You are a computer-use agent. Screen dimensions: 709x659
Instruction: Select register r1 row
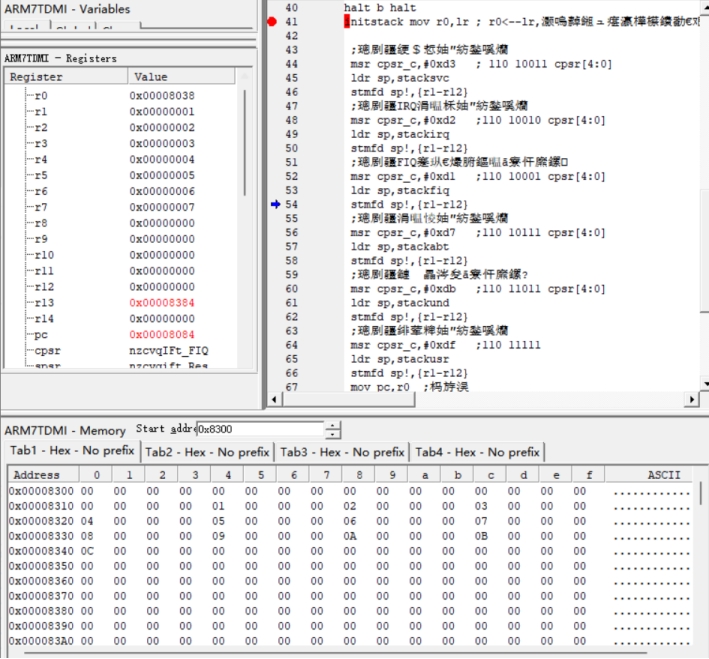tap(120, 112)
